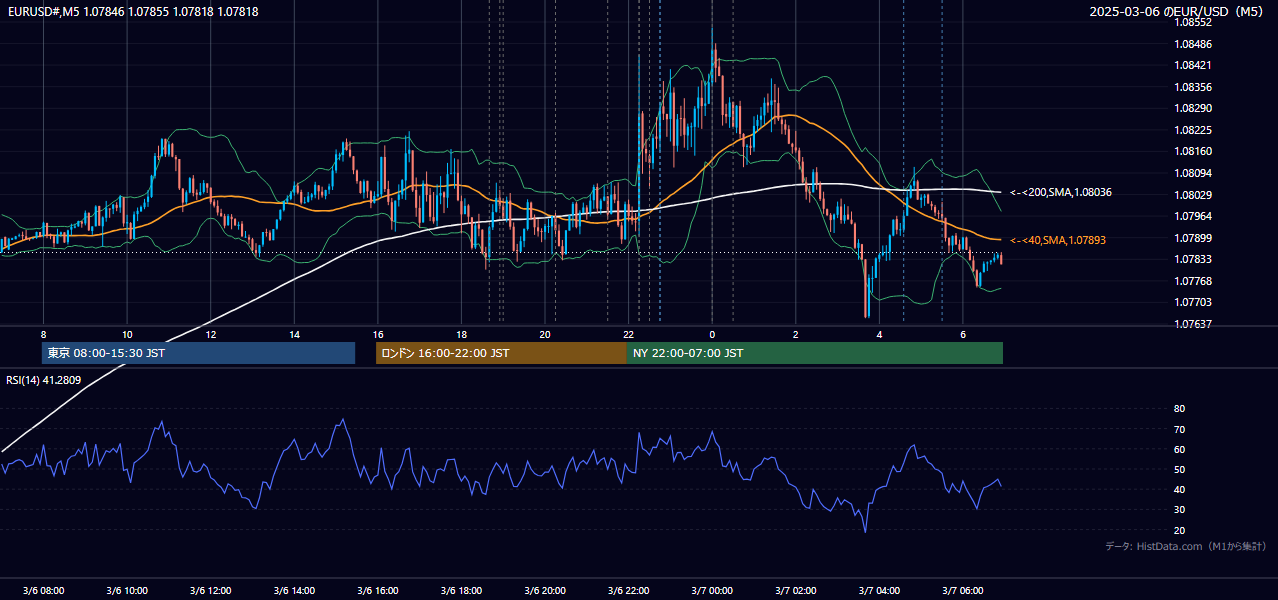Image resolution: width=1278 pixels, height=600 pixels.
Task: Click the RSI(14) 41.2809 indicator label
Action: coord(44,380)
